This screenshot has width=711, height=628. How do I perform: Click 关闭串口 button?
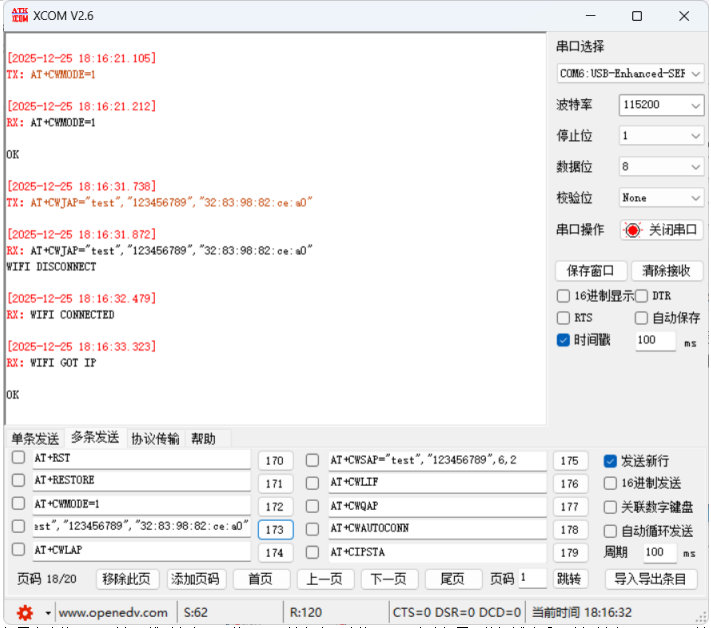tap(662, 230)
